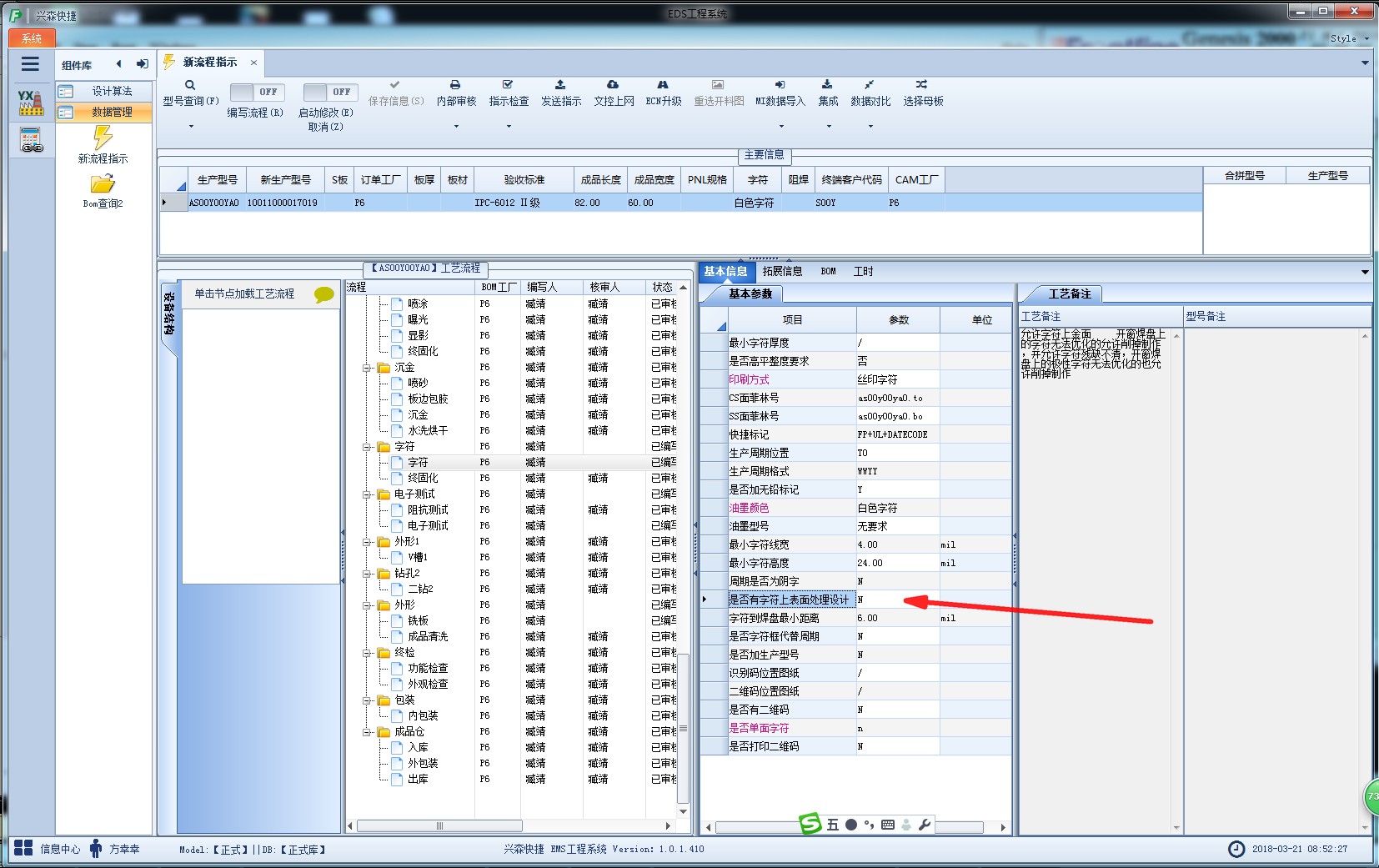Screen dimensions: 1379x868
Task: Select the 阻抗测试 tree row
Action: point(513,509)
